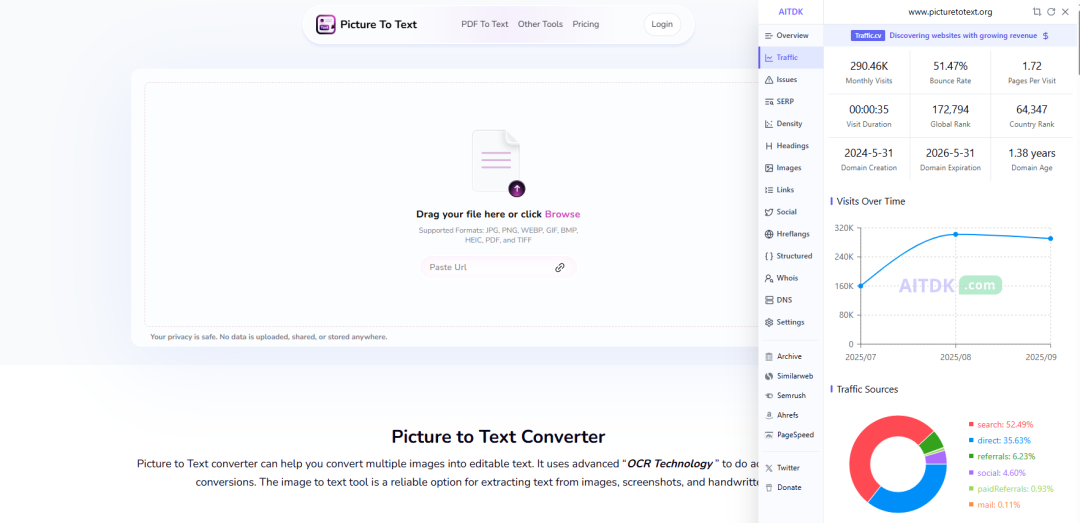The height and width of the screenshot is (523, 1080).
Task: Click the 290.46K Monthly Visits value
Action: pyautogui.click(x=869, y=66)
